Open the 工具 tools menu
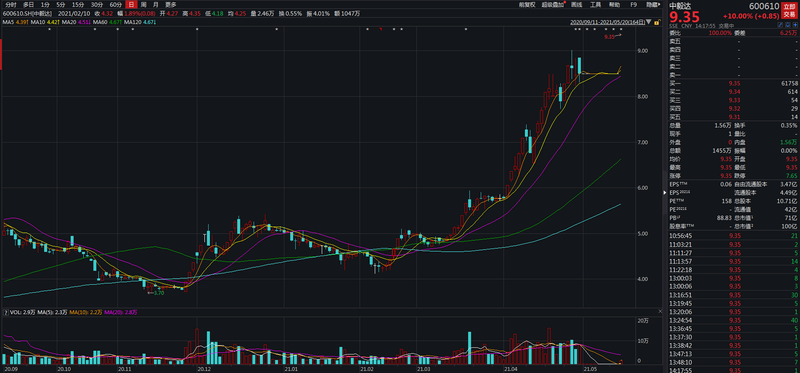 point(595,5)
